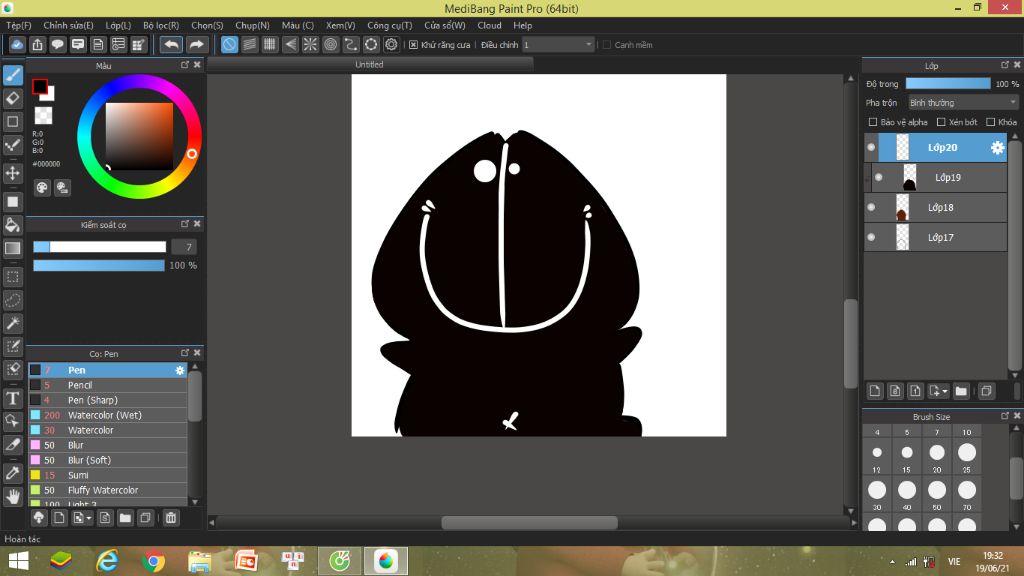Select the Gradient tool
This screenshot has width=1024, height=576.
(13, 248)
